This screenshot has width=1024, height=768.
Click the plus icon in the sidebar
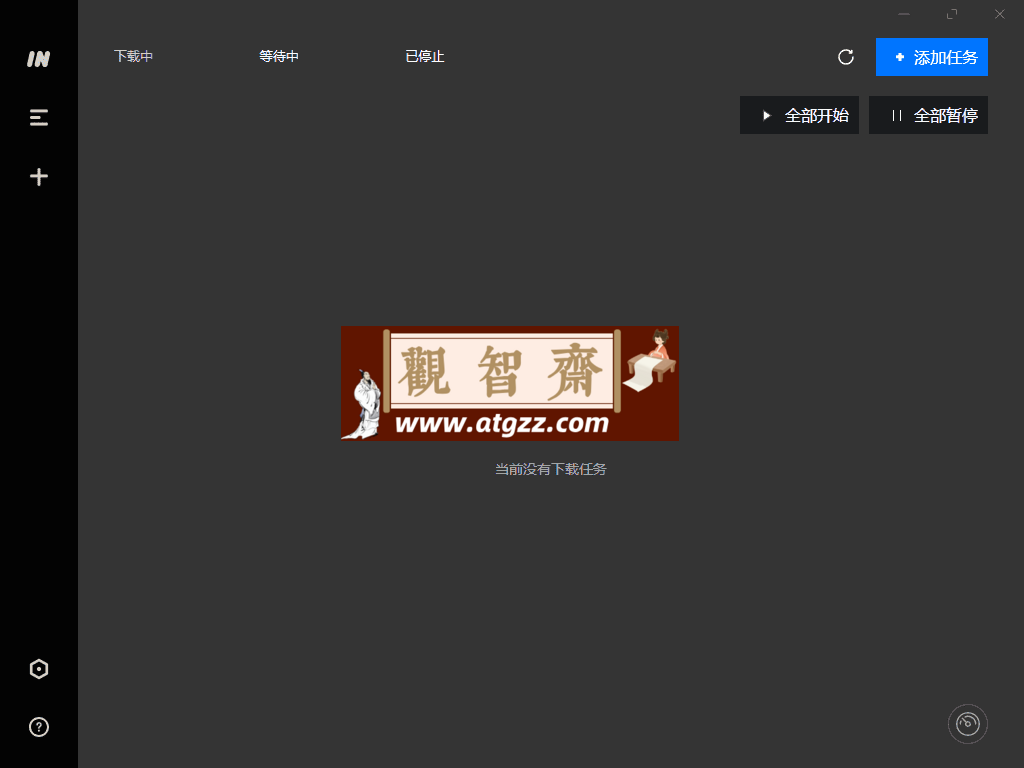pyautogui.click(x=39, y=176)
